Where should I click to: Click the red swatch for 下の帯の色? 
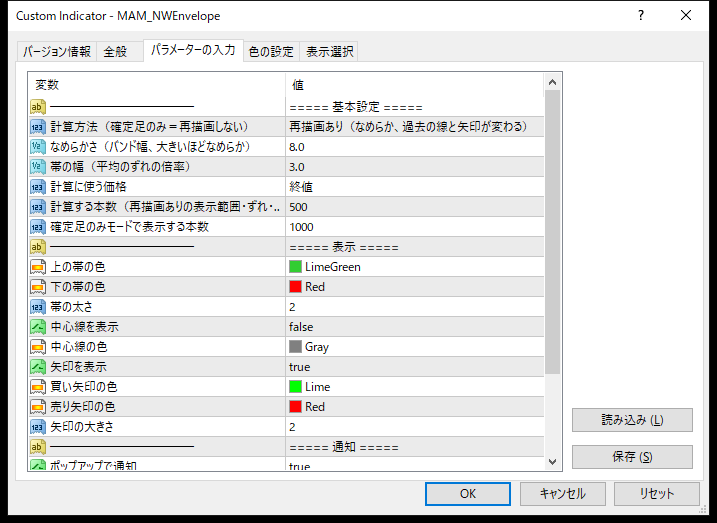point(295,287)
